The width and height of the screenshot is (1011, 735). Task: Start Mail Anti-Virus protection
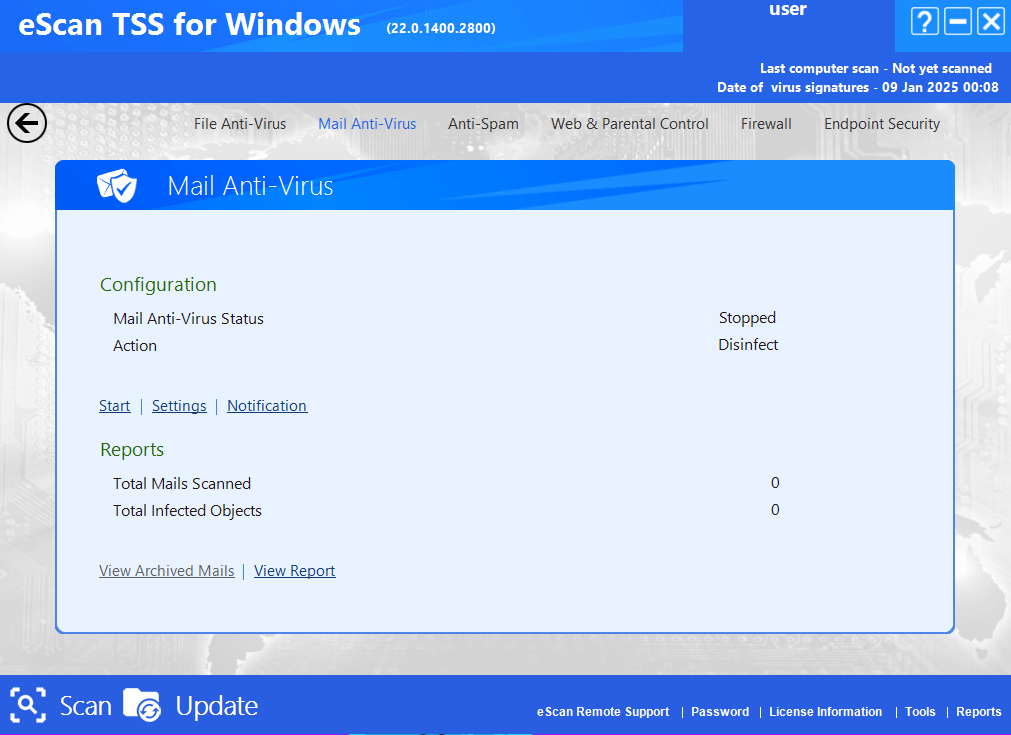coord(114,406)
